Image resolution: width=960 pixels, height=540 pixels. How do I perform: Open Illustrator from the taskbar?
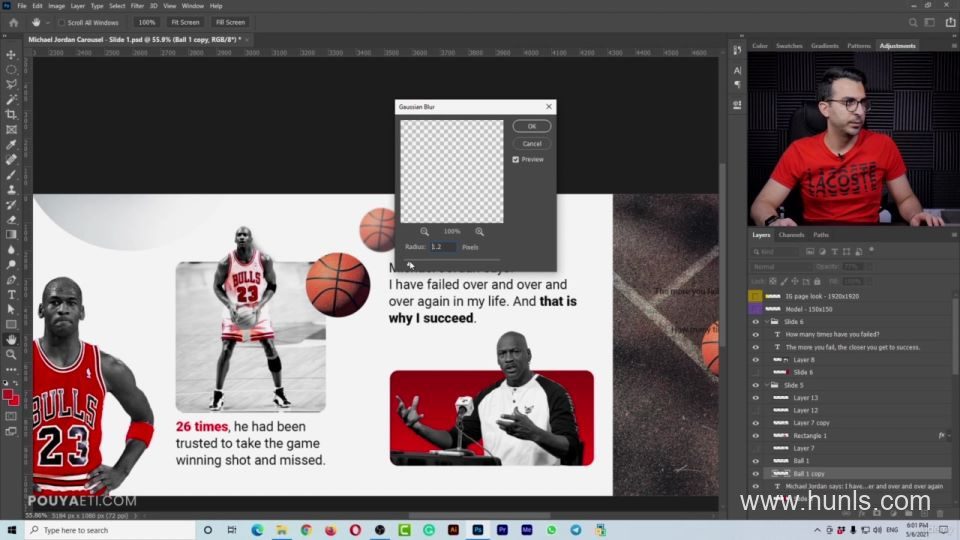click(453, 530)
